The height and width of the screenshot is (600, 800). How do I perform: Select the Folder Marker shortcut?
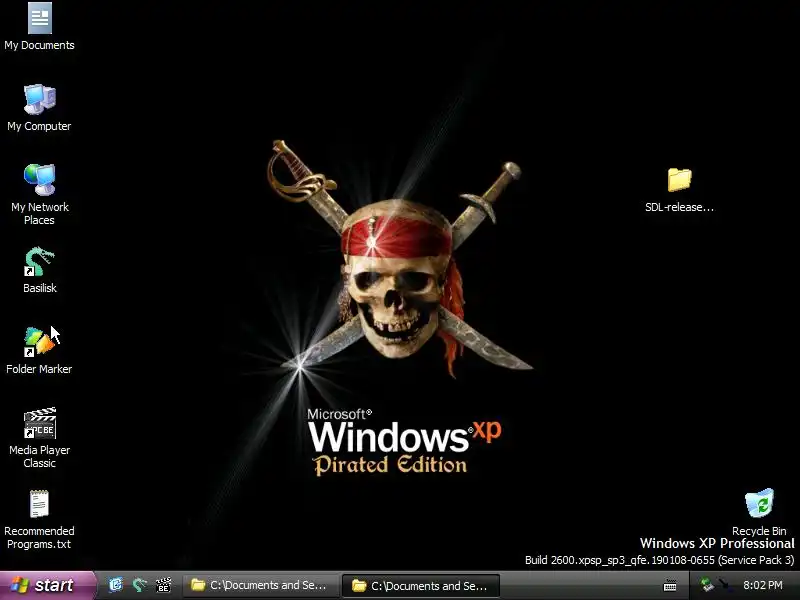pos(39,351)
